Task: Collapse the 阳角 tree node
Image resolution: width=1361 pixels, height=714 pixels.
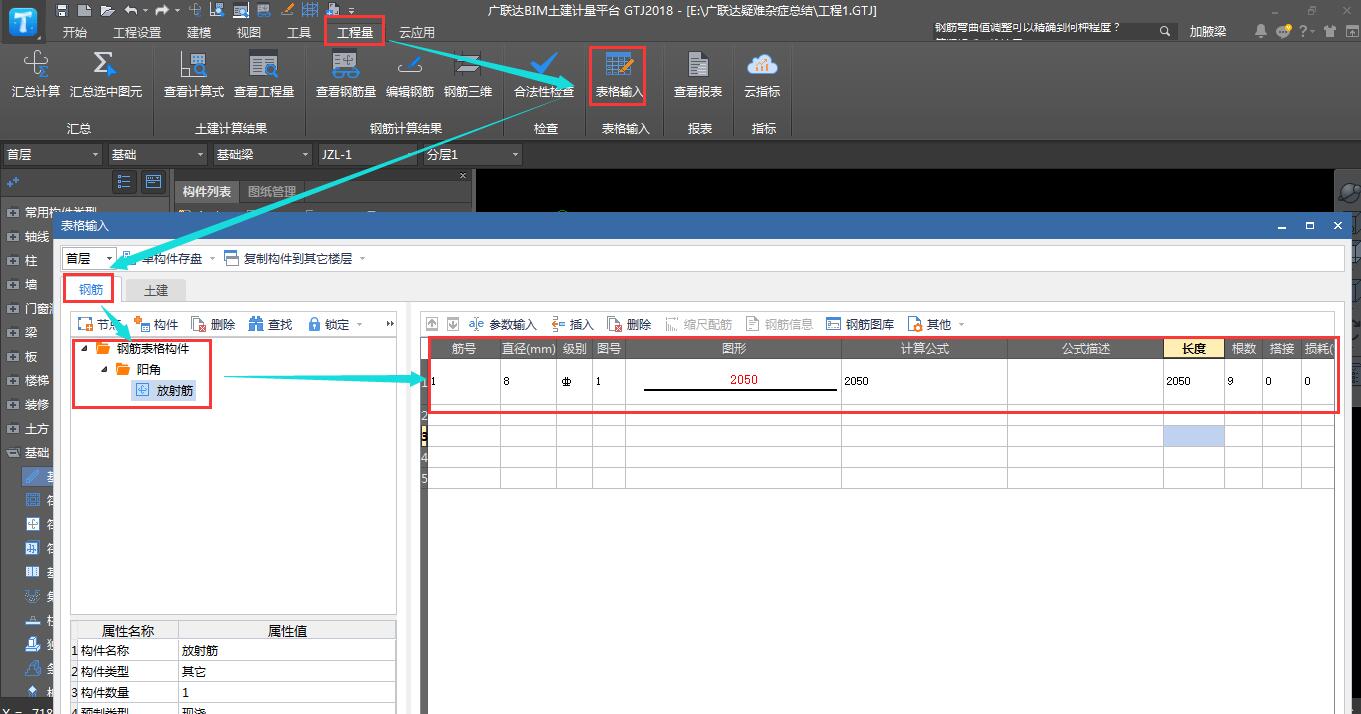Action: 104,369
